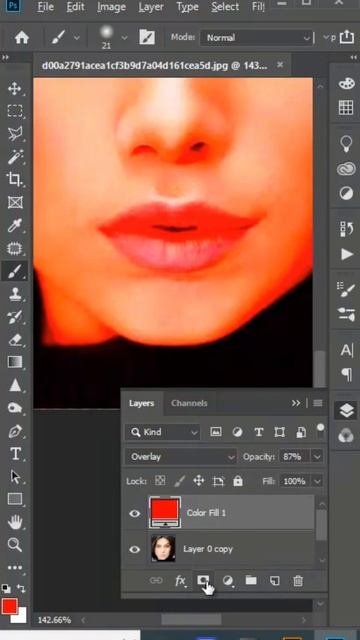Open the Edit Toolbar three-dots menu
Screen dimensions: 360x640
pos(15,568)
